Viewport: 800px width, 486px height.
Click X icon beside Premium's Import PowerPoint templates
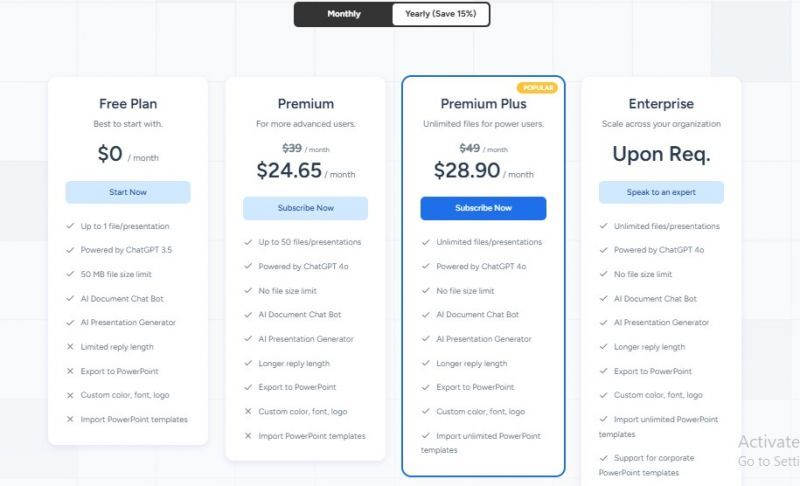pos(248,436)
